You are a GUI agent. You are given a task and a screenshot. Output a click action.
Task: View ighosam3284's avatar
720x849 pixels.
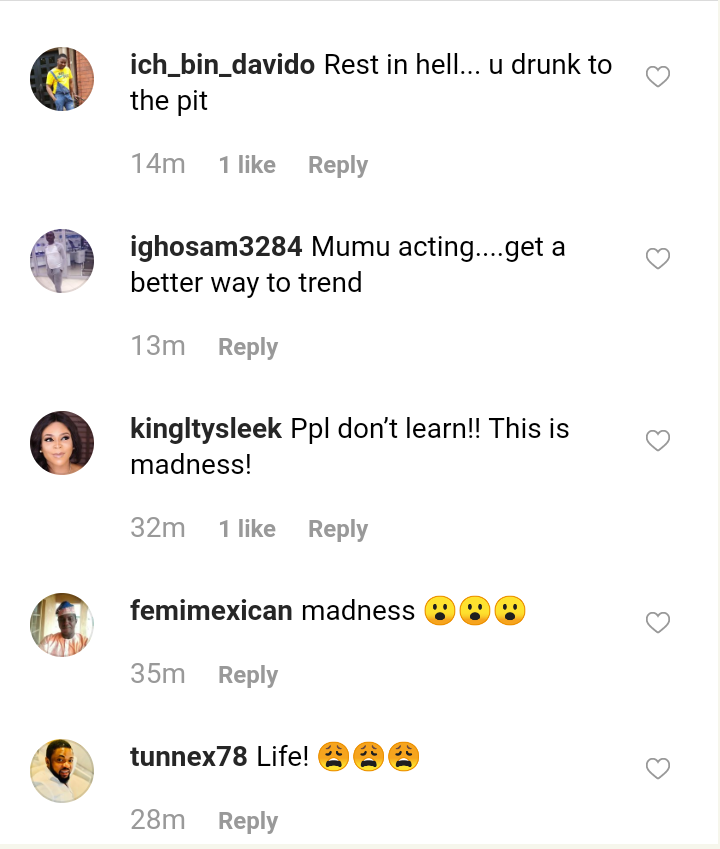62,261
